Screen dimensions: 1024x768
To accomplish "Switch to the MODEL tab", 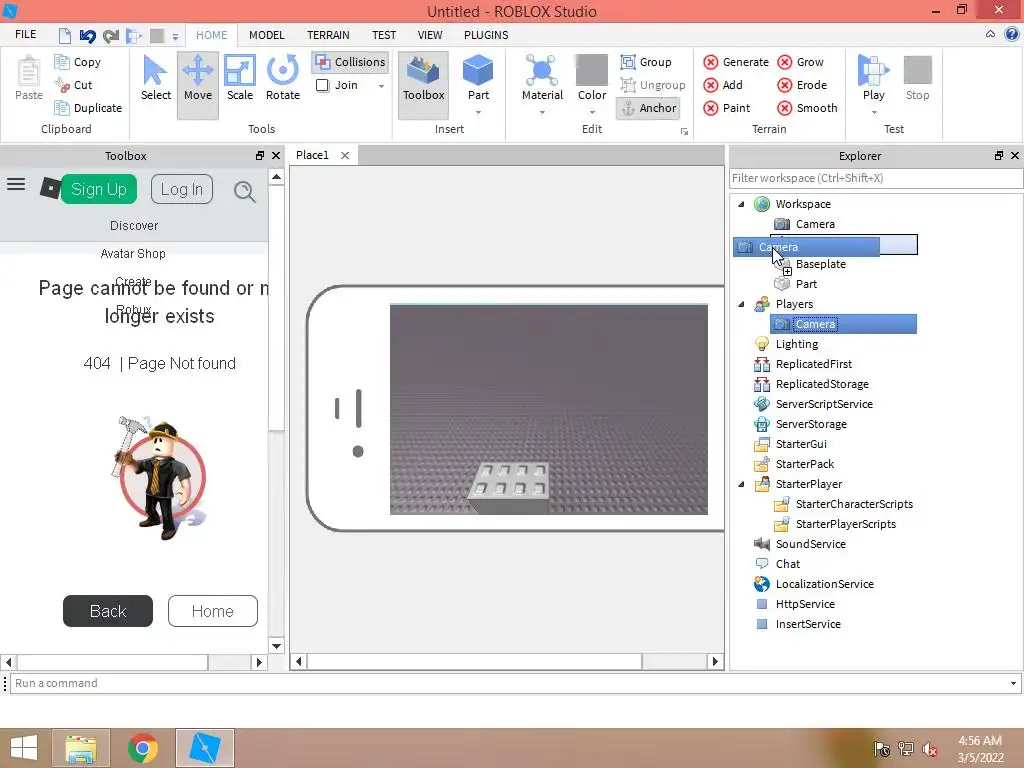I will [266, 35].
